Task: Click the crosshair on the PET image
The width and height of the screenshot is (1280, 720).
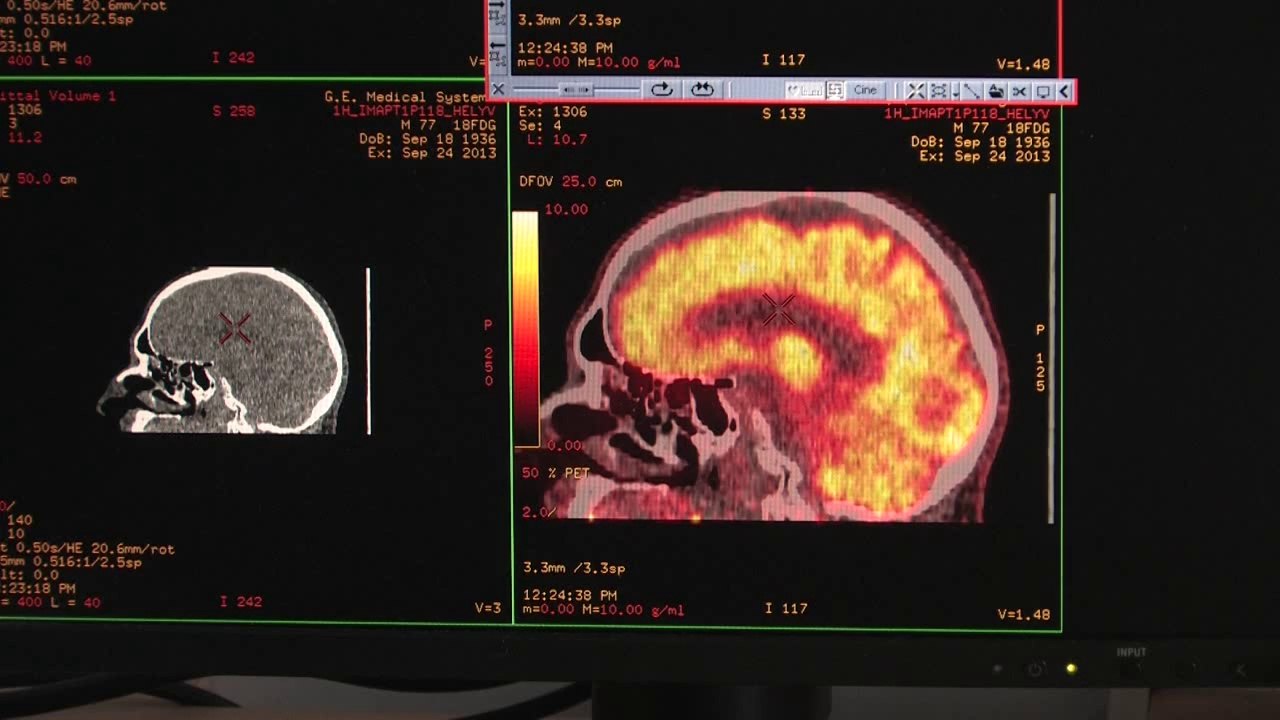Action: pos(778,310)
